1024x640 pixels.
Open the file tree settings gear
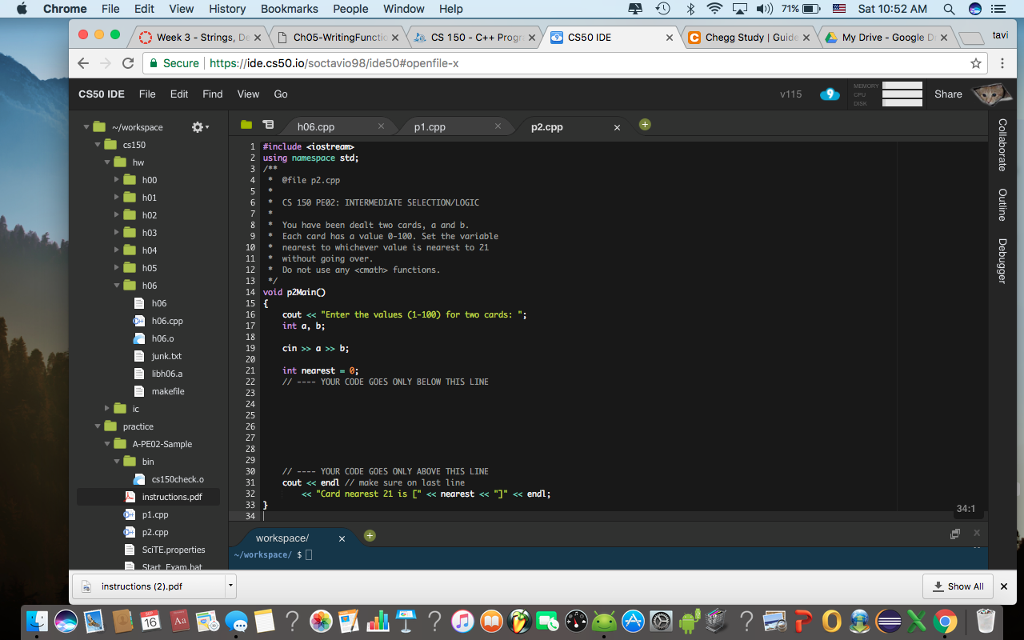(x=197, y=128)
